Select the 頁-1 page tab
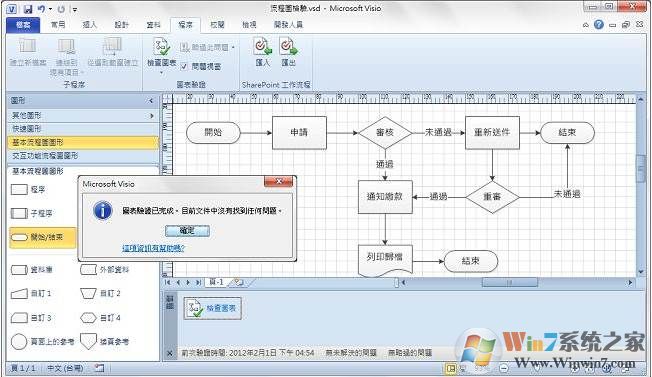Screen dimensions: 652x377 pyautogui.click(x=217, y=282)
